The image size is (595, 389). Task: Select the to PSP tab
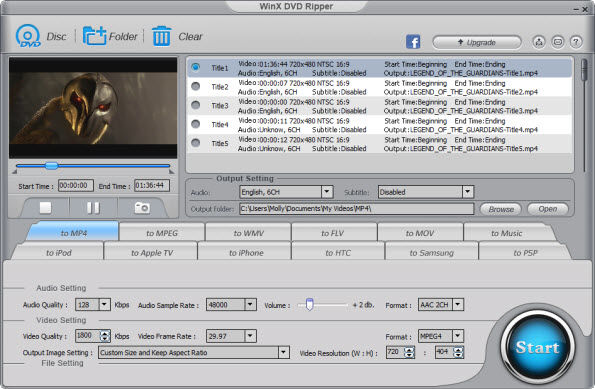(x=525, y=252)
